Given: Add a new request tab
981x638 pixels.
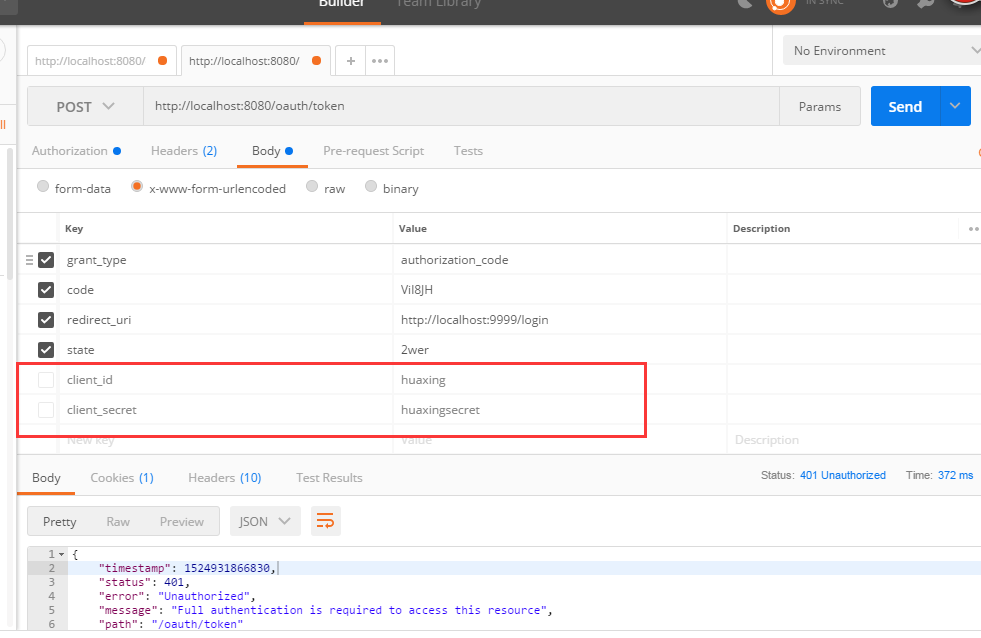Looking at the screenshot, I should (350, 61).
